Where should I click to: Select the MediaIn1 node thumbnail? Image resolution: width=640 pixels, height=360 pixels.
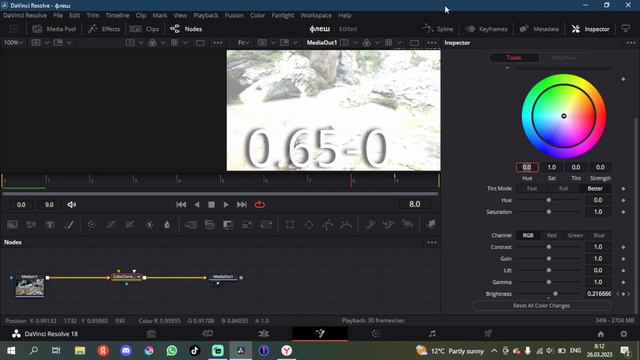(30, 288)
